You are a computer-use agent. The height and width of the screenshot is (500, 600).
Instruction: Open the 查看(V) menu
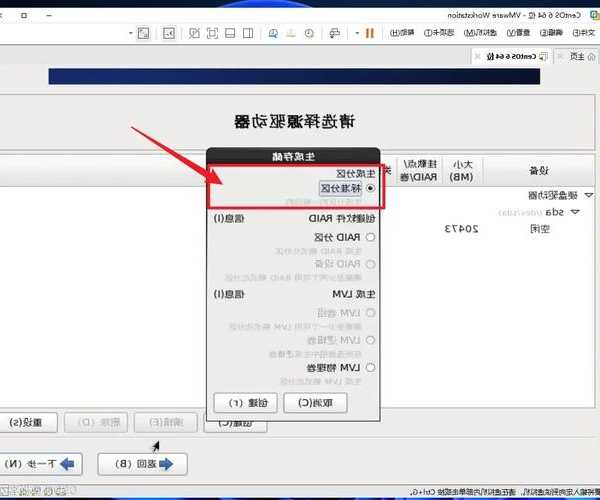click(518, 33)
